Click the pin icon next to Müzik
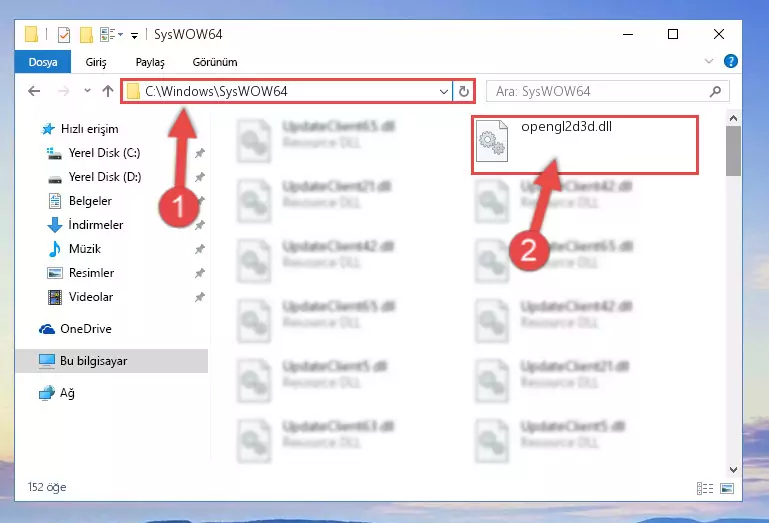769x523 pixels. coord(200,249)
